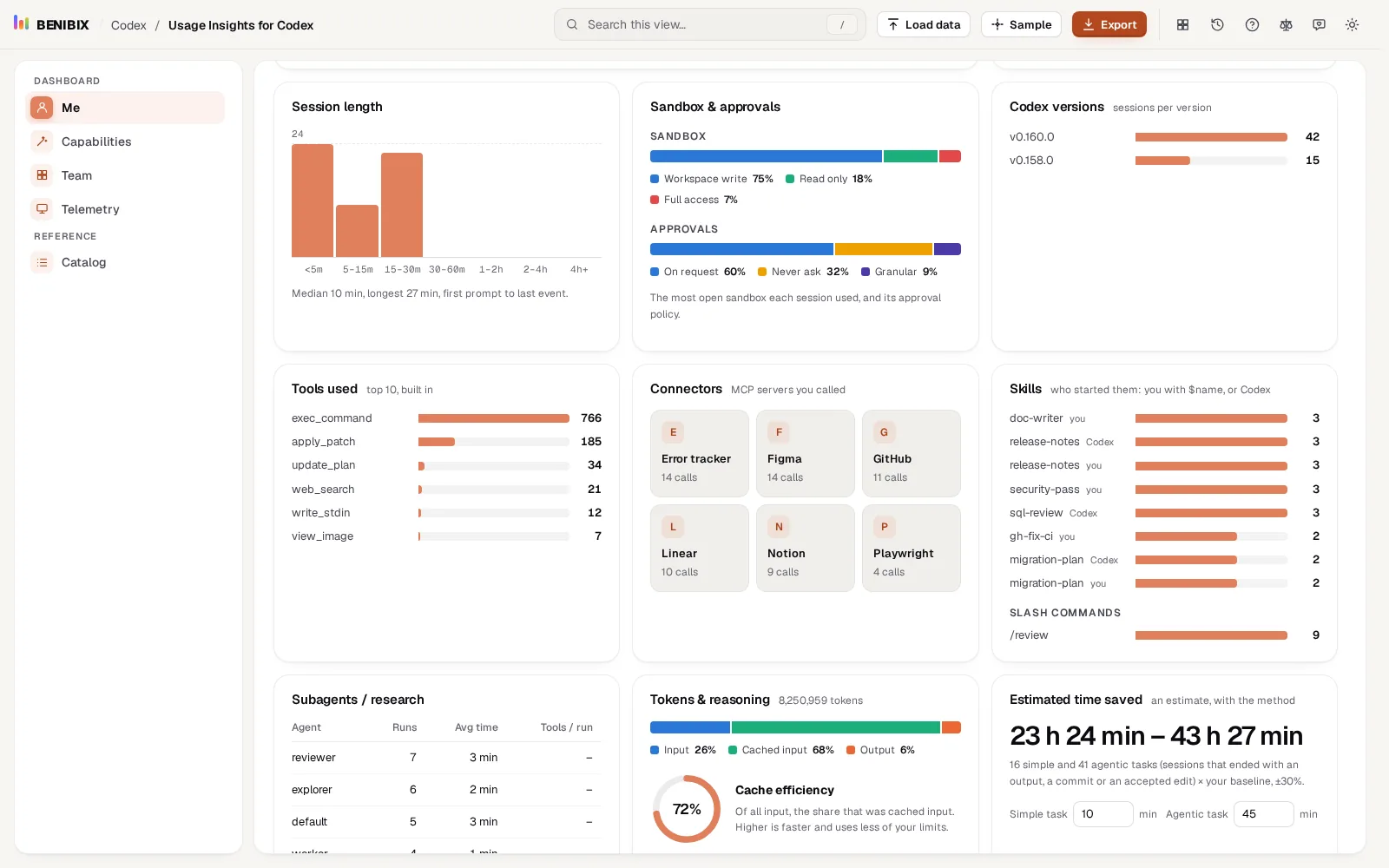Image resolution: width=1389 pixels, height=868 pixels.
Task: Click the Catalog list icon
Action: coord(42,262)
